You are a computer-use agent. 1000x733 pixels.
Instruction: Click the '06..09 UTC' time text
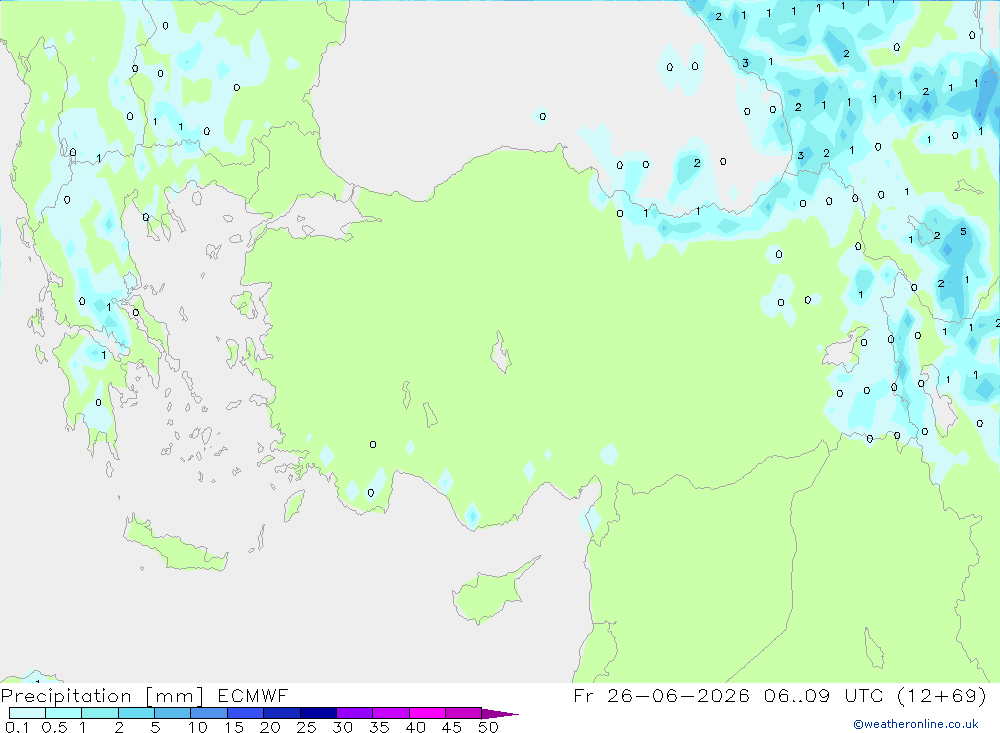821,695
